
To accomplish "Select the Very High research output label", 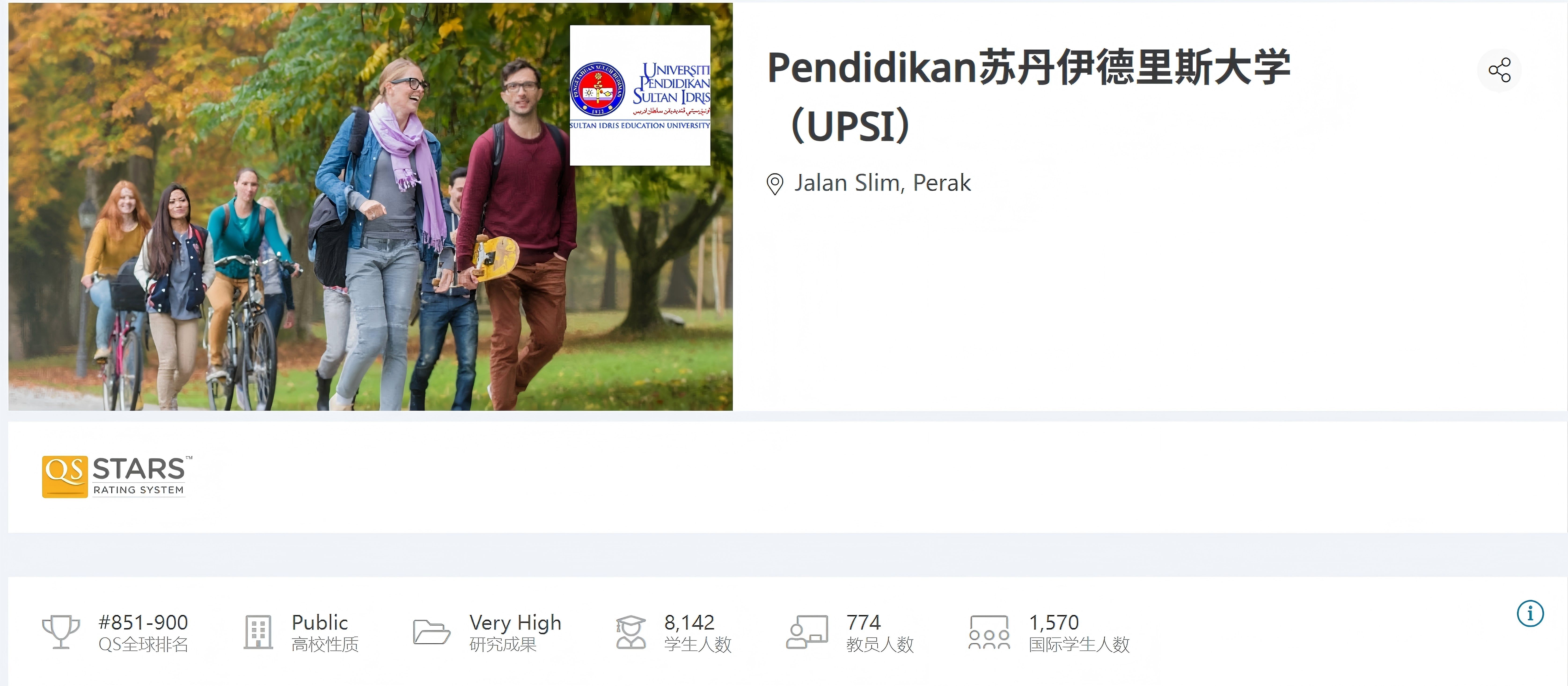I will (515, 622).
